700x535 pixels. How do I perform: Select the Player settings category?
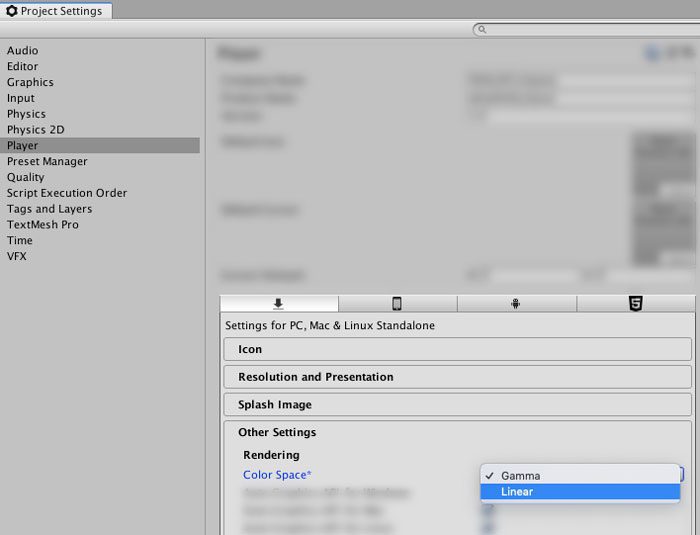[x=100, y=146]
